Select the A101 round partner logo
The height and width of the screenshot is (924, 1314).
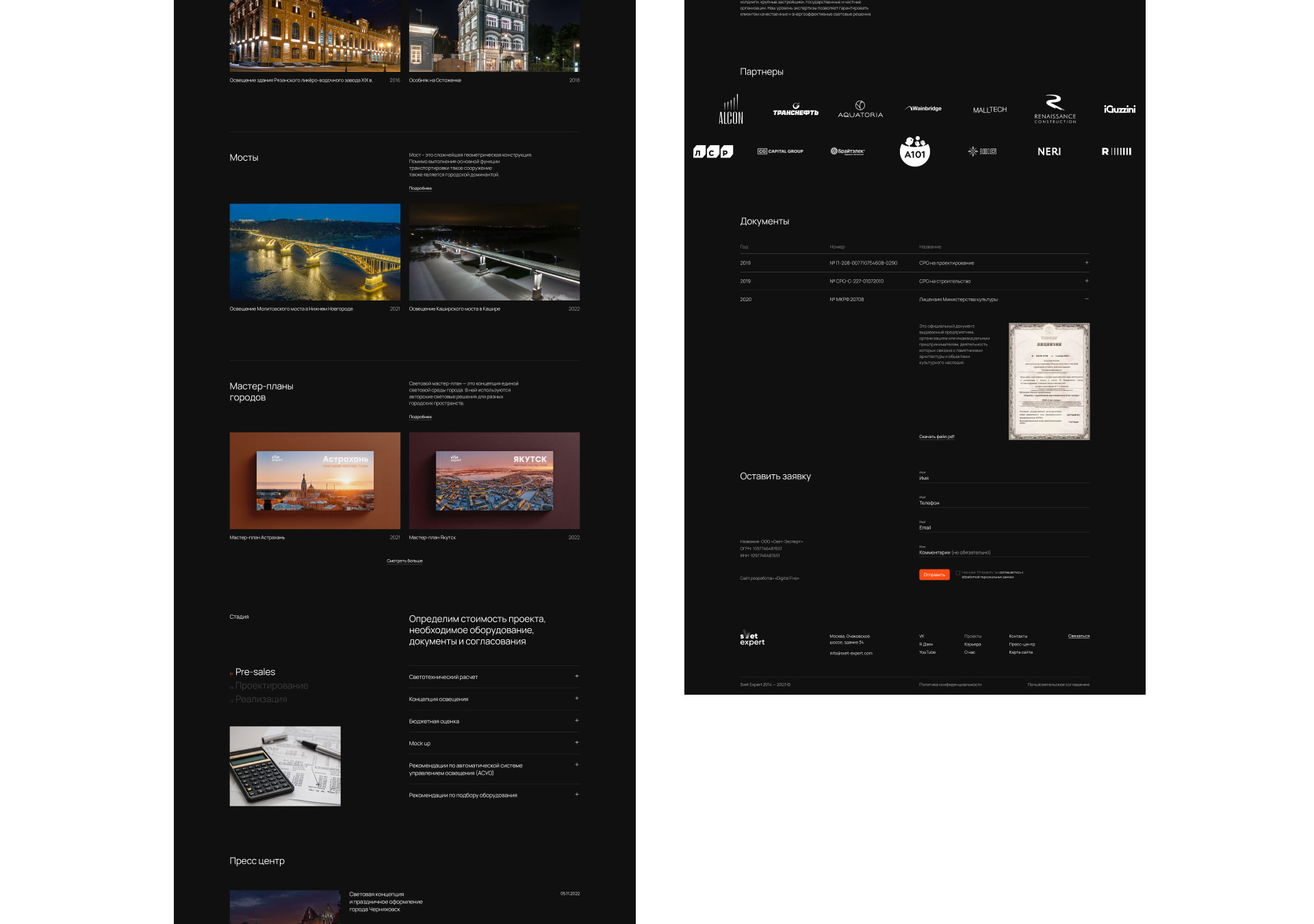pyautogui.click(x=914, y=151)
